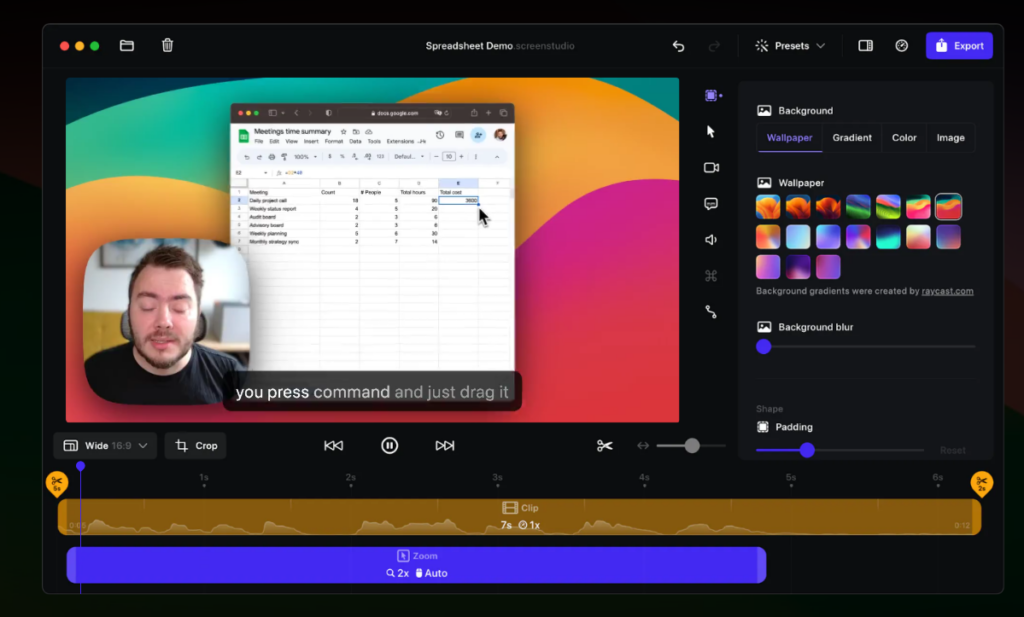Click the sidebar toggle icon near Export
1024x617 pixels.
(x=864, y=45)
